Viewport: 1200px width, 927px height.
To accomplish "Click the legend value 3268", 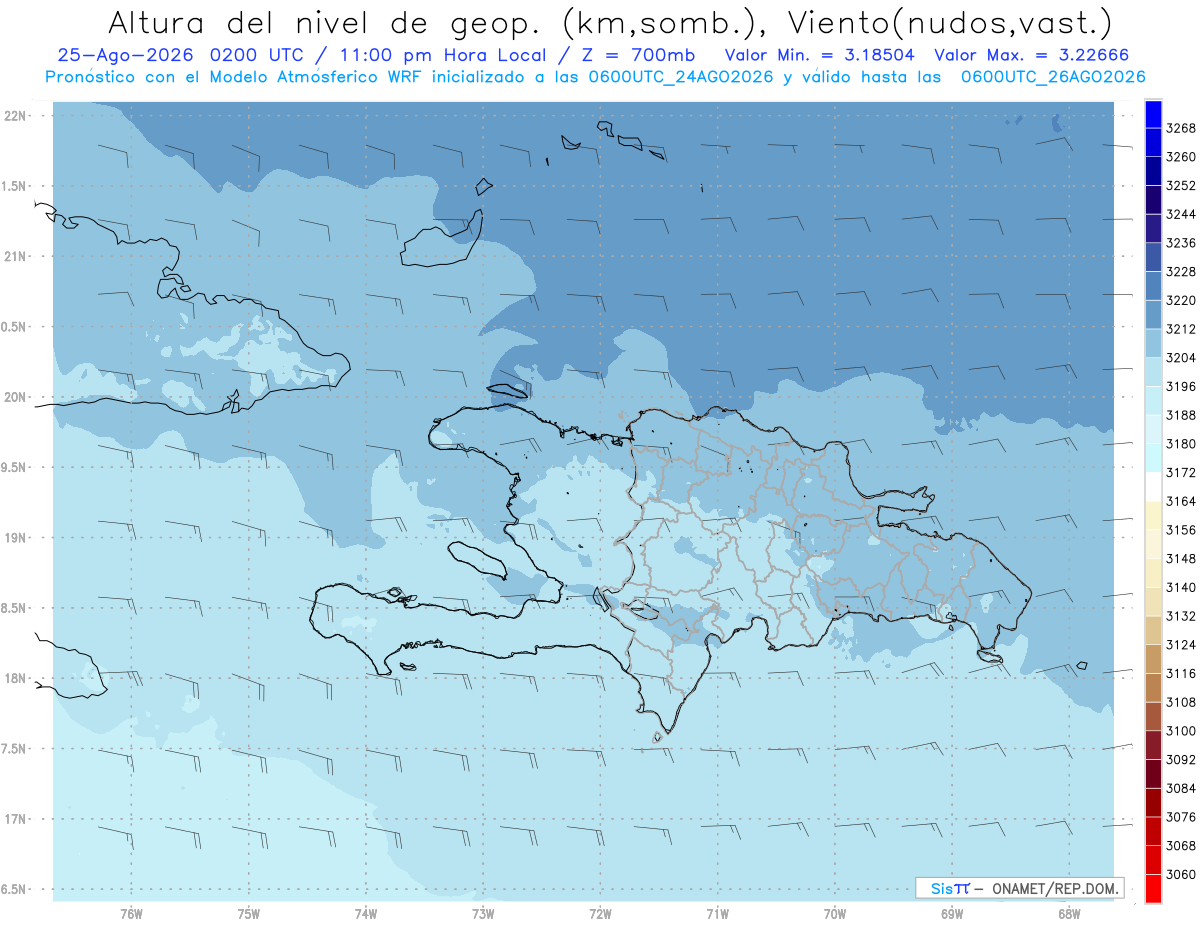I will point(1181,129).
